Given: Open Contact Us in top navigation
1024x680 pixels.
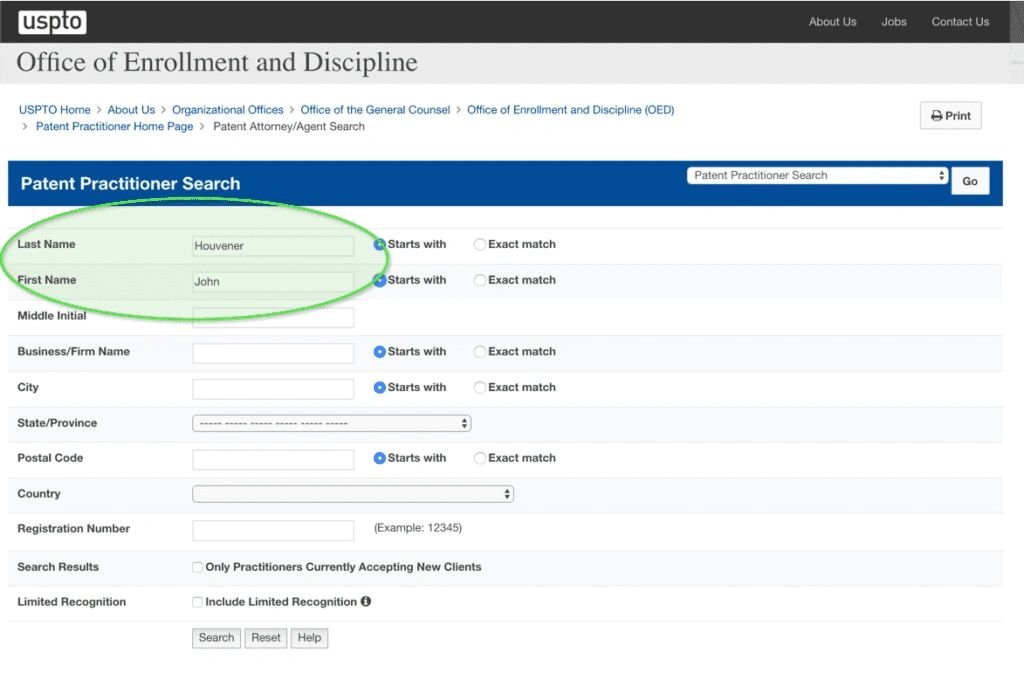Looking at the screenshot, I should (x=960, y=22).
